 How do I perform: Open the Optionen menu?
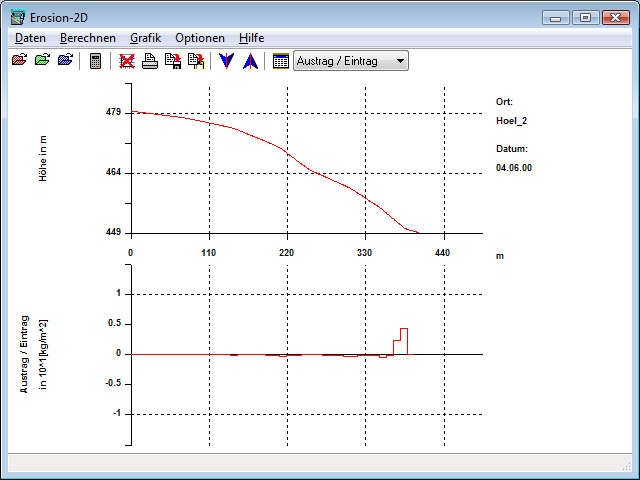click(x=199, y=37)
